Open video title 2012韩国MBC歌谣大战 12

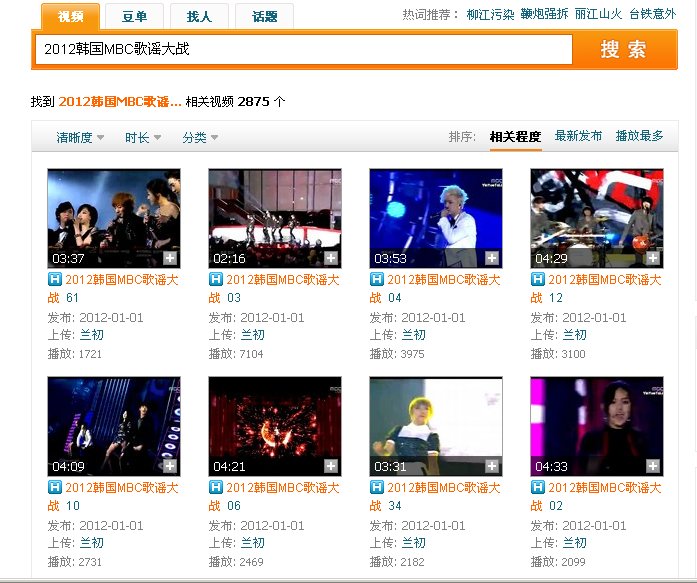tap(596, 288)
